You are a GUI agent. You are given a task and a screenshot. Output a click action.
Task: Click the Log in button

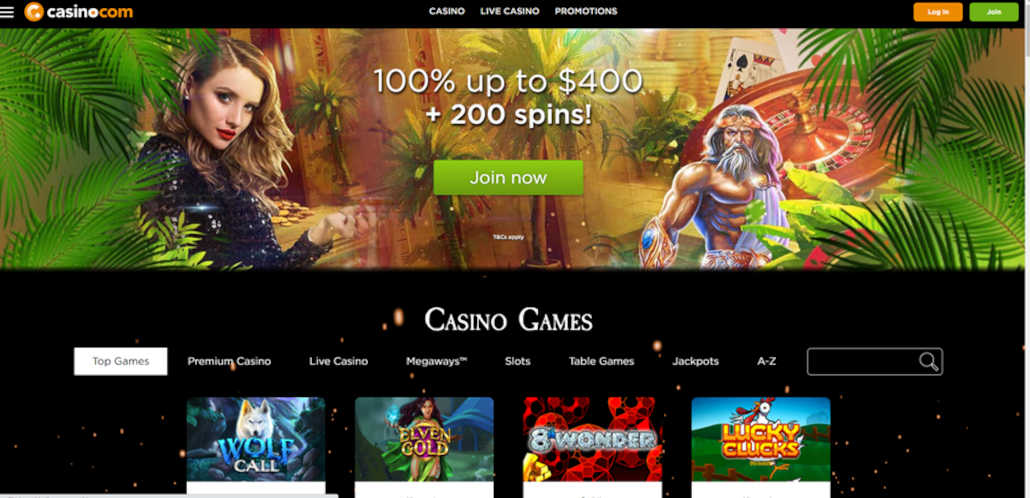[x=937, y=12]
